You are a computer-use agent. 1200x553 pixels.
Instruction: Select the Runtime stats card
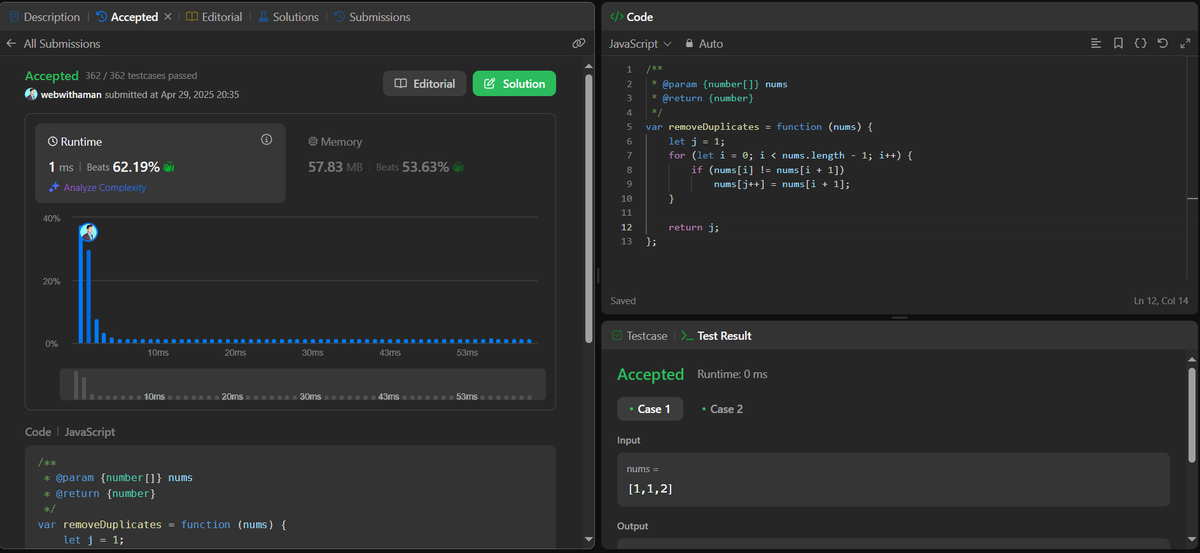[x=160, y=164]
